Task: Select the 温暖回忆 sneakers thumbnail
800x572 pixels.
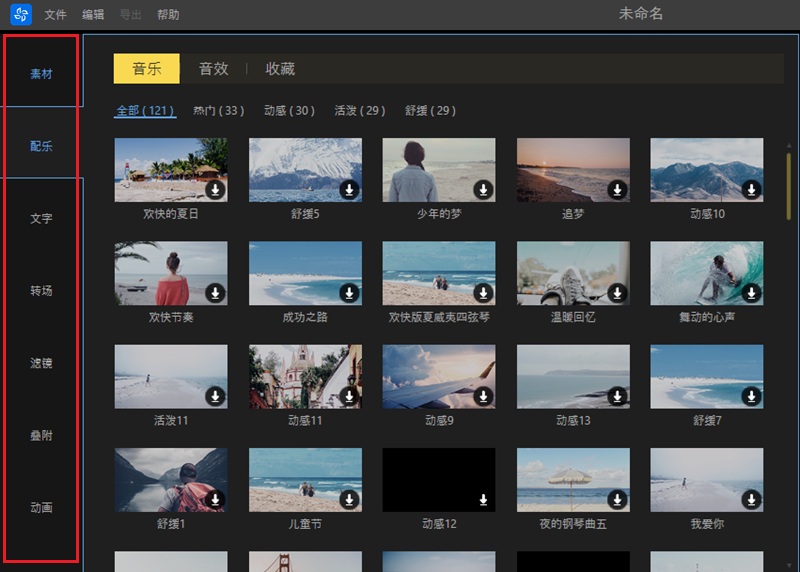Action: tap(573, 273)
